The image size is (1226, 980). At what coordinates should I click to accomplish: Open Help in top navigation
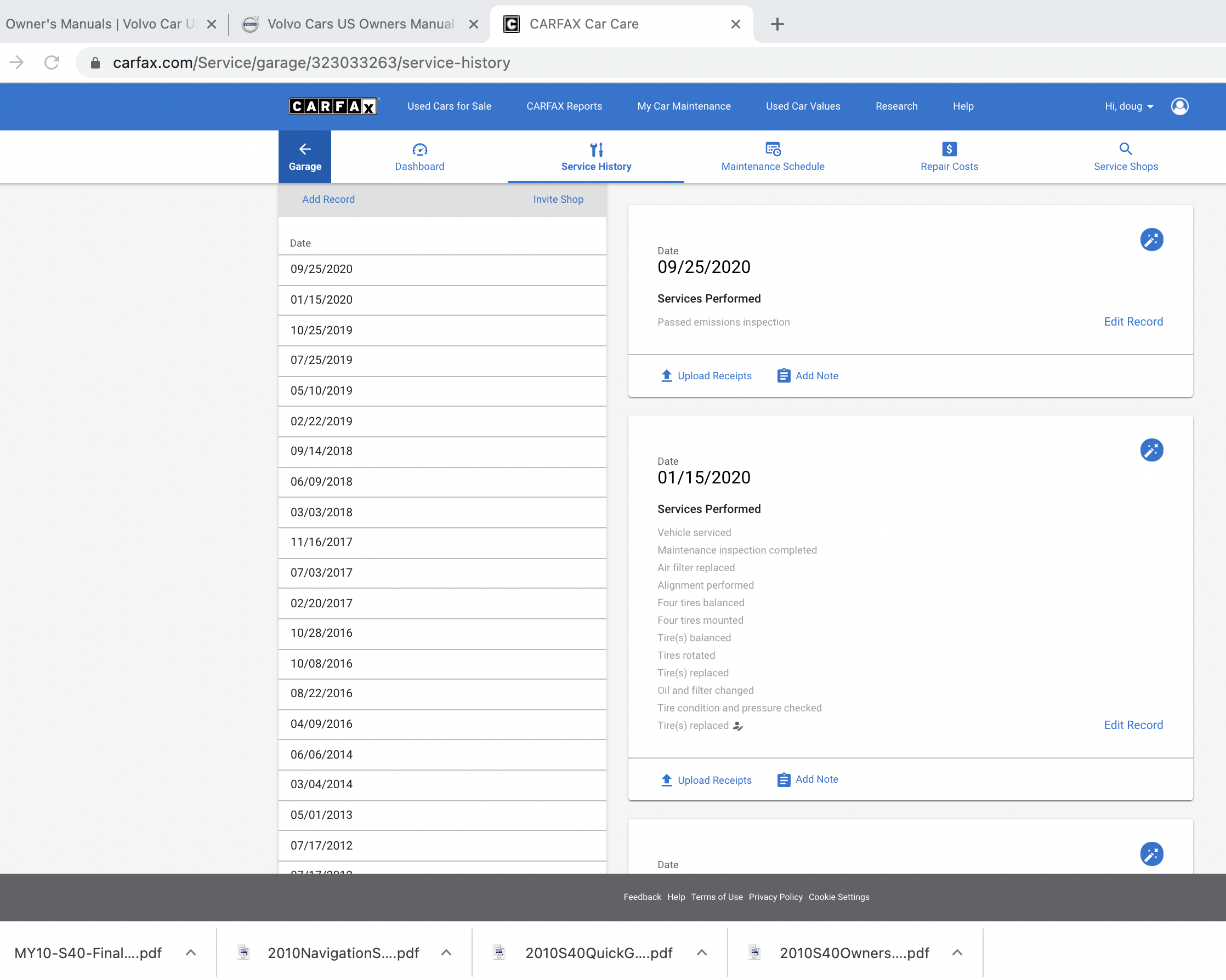963,106
